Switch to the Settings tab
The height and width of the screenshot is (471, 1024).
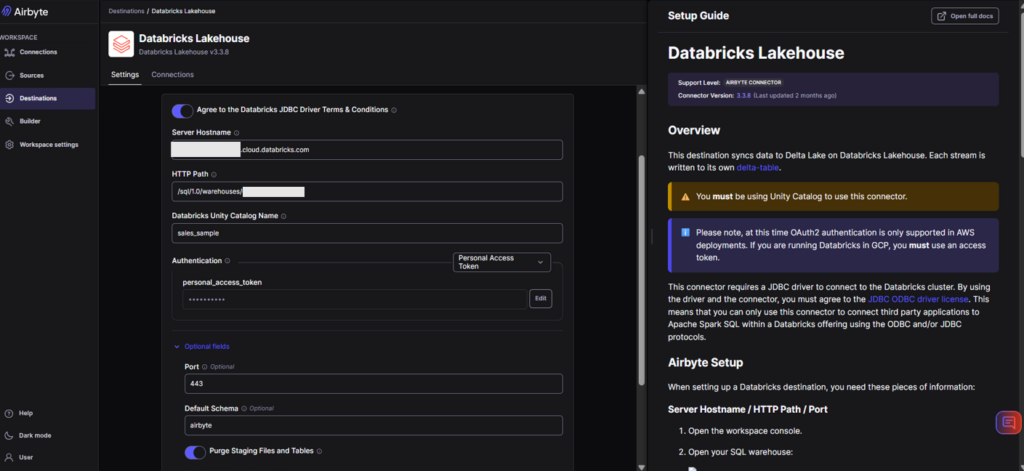pos(125,74)
